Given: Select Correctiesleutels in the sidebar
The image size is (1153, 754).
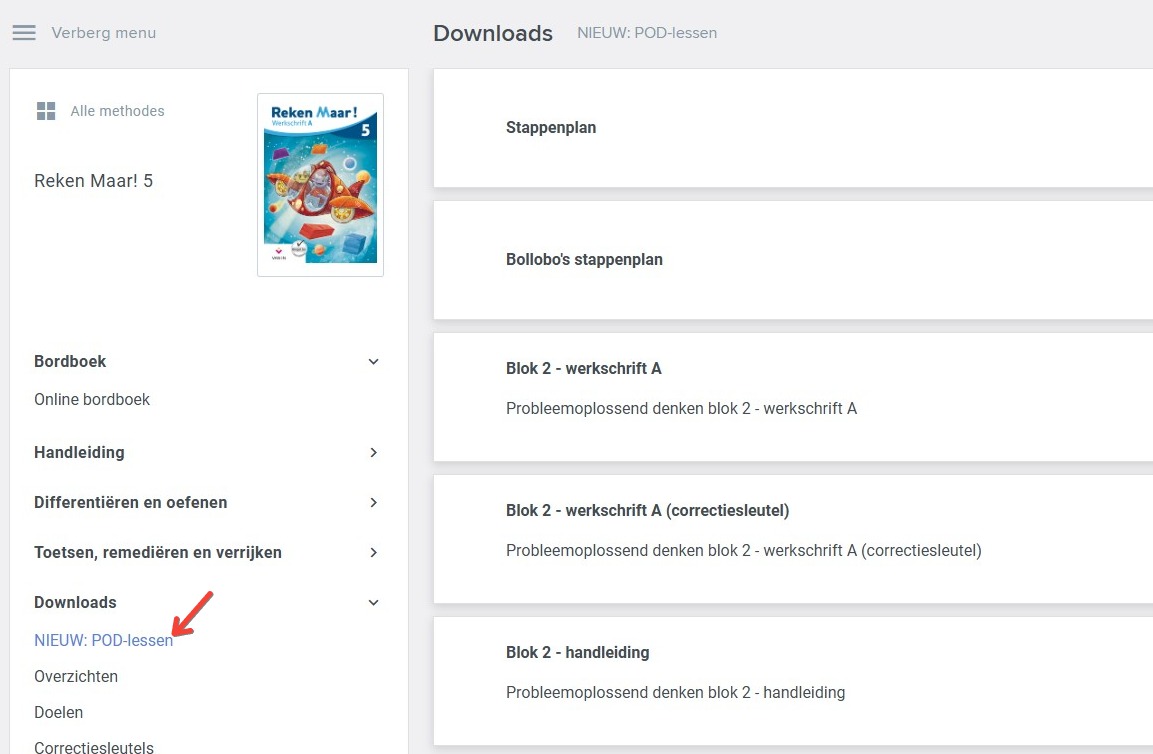Looking at the screenshot, I should pyautogui.click(x=94, y=746).
